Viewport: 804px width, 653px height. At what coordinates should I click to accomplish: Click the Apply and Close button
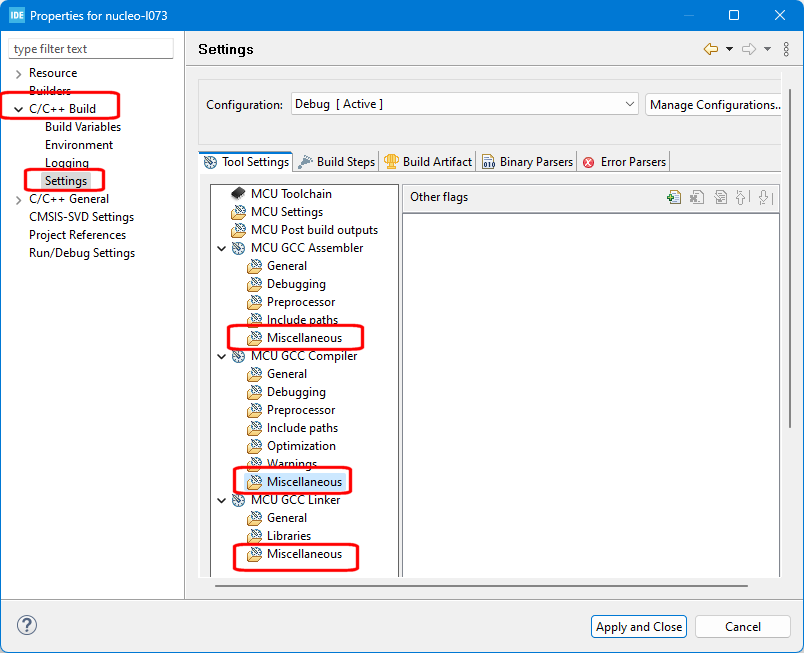[639, 627]
